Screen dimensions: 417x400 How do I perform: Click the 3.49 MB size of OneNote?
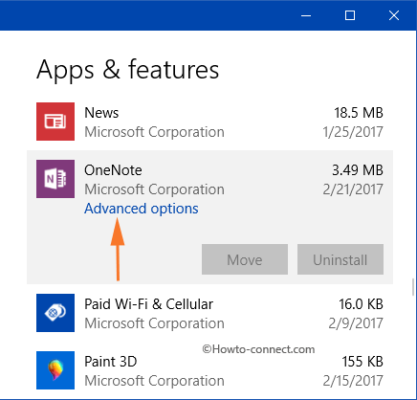tap(358, 170)
